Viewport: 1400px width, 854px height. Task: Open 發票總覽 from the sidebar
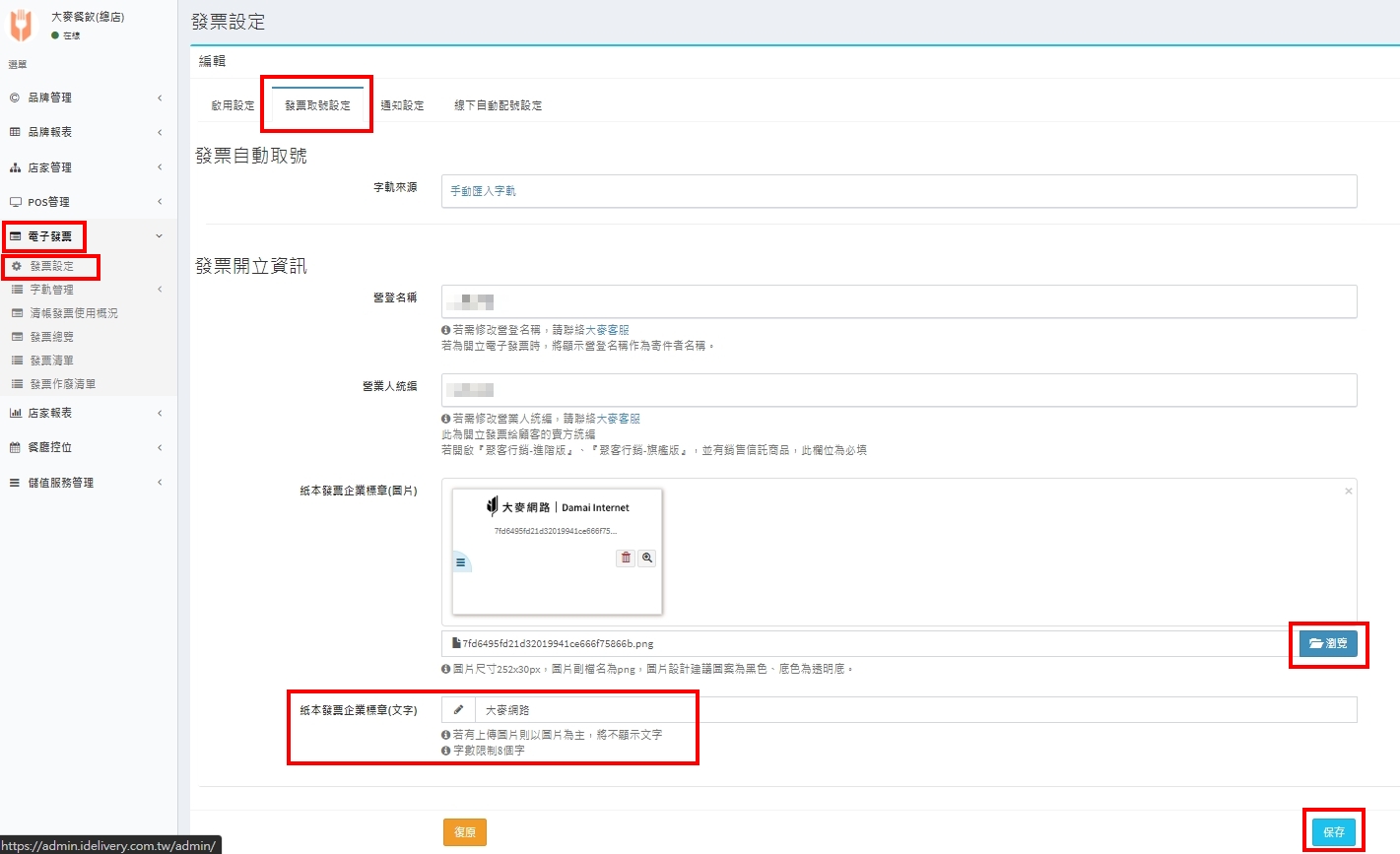click(51, 337)
